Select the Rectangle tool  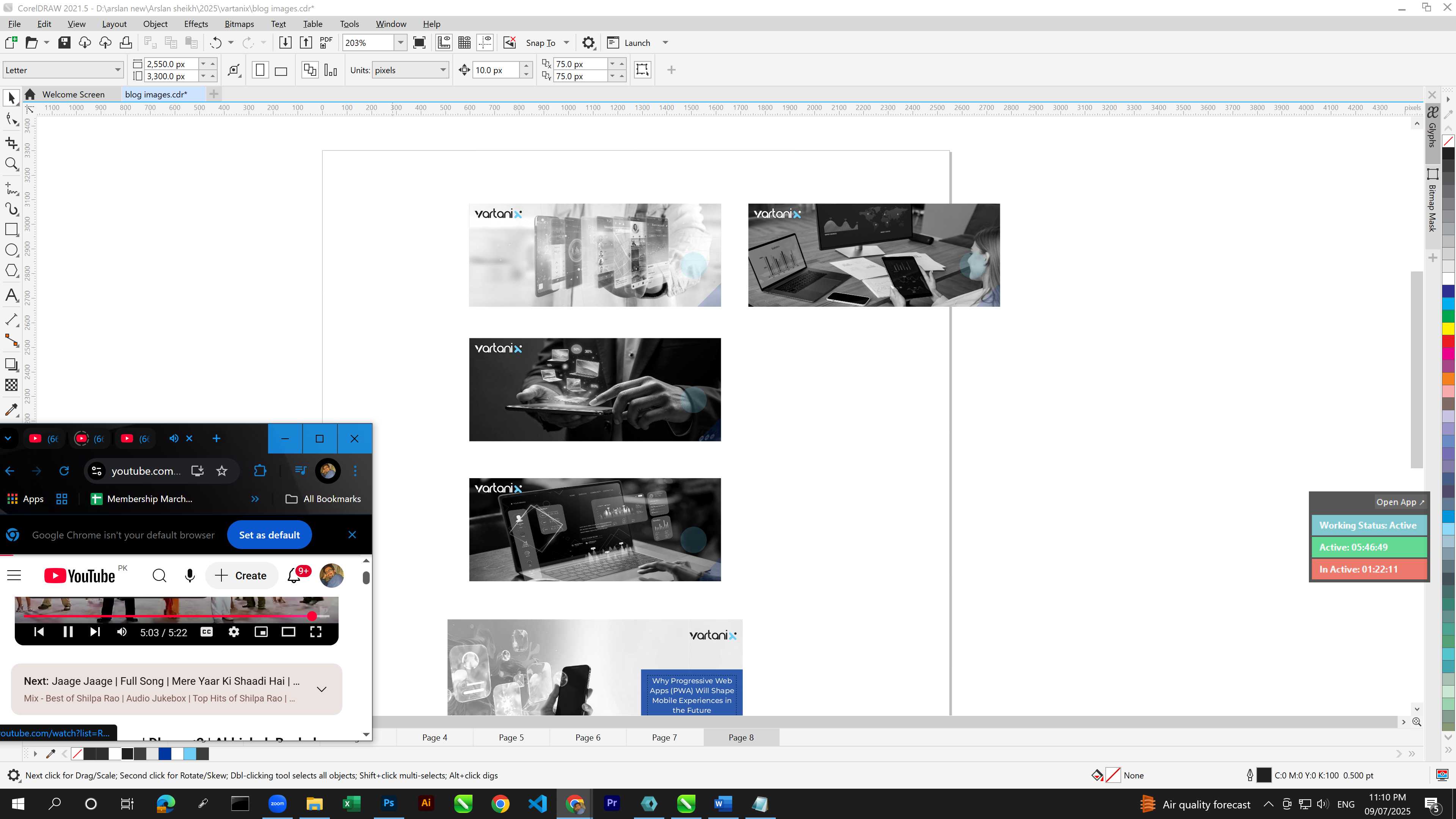[x=11, y=229]
